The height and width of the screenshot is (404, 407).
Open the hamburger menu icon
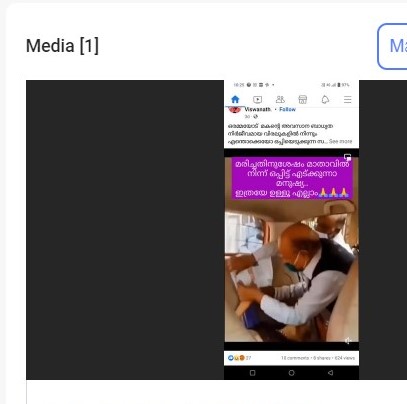coord(348,99)
